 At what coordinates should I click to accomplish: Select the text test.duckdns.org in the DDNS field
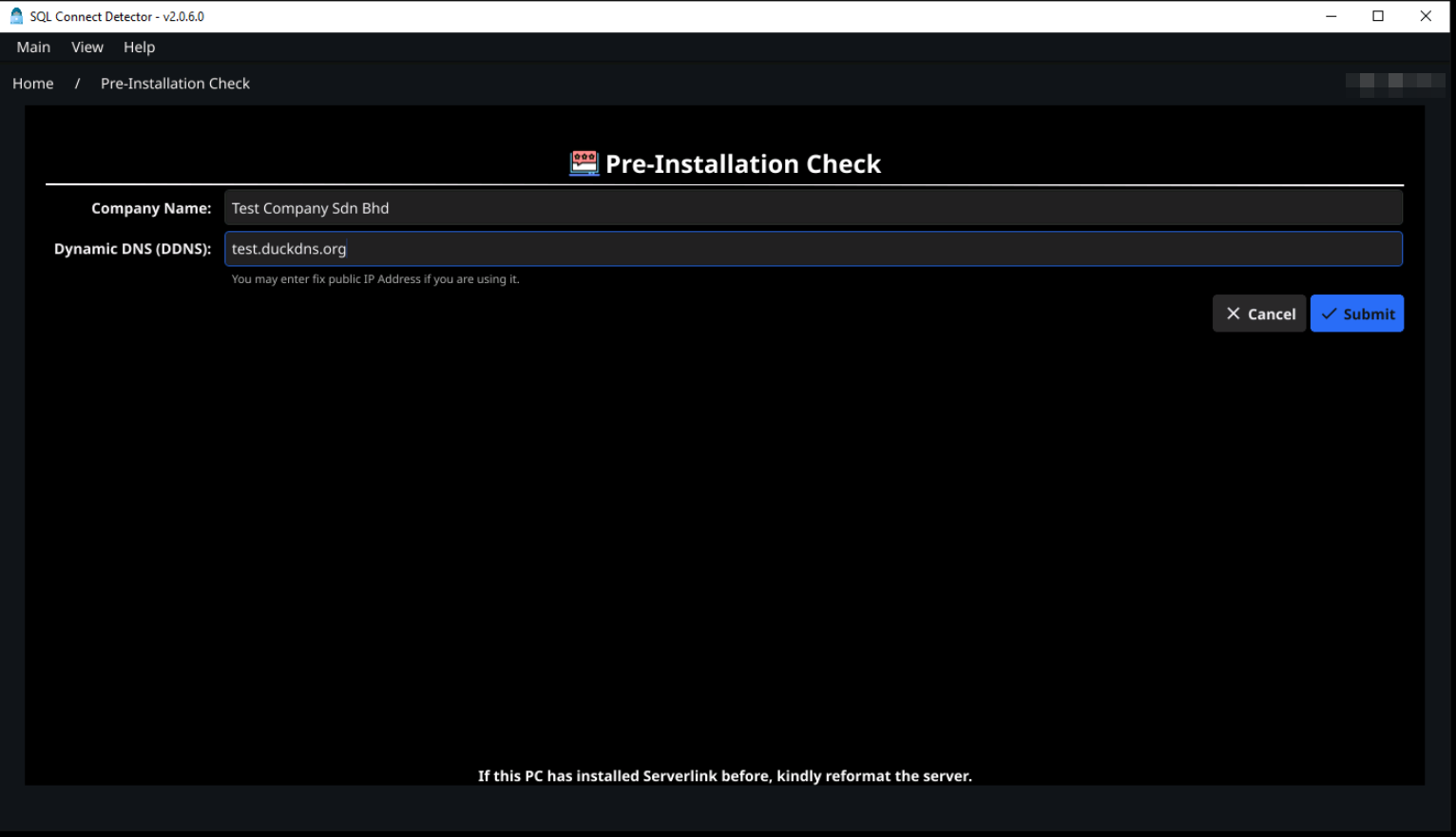[288, 248]
